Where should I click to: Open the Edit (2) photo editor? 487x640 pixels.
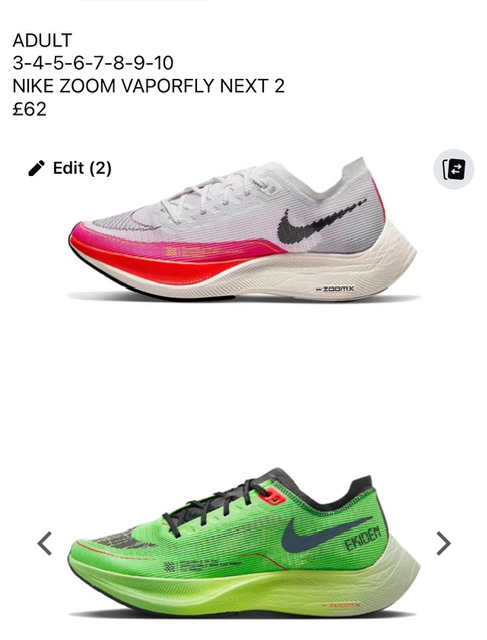click(70, 168)
